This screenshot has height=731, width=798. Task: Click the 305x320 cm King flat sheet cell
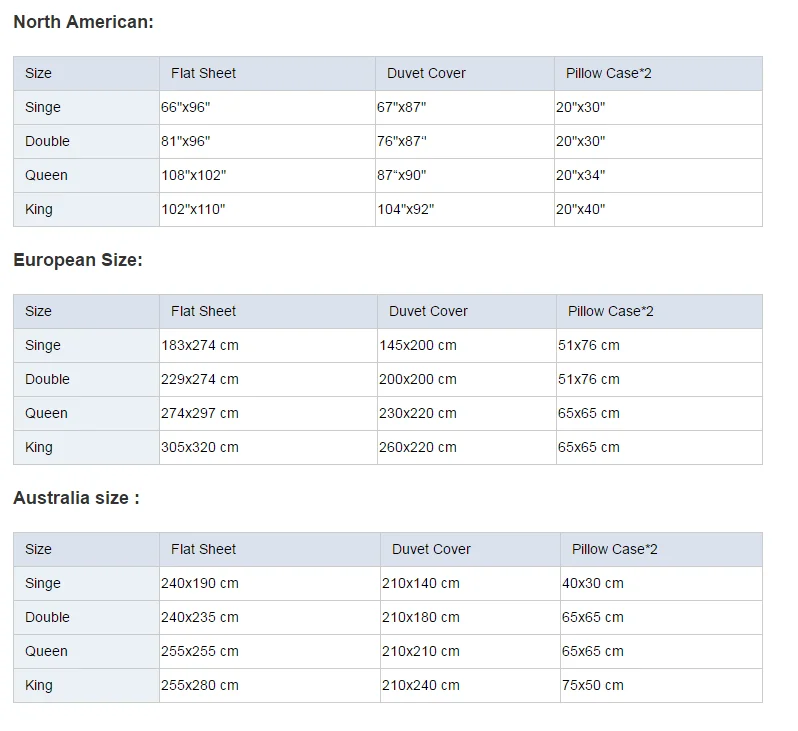pos(200,447)
